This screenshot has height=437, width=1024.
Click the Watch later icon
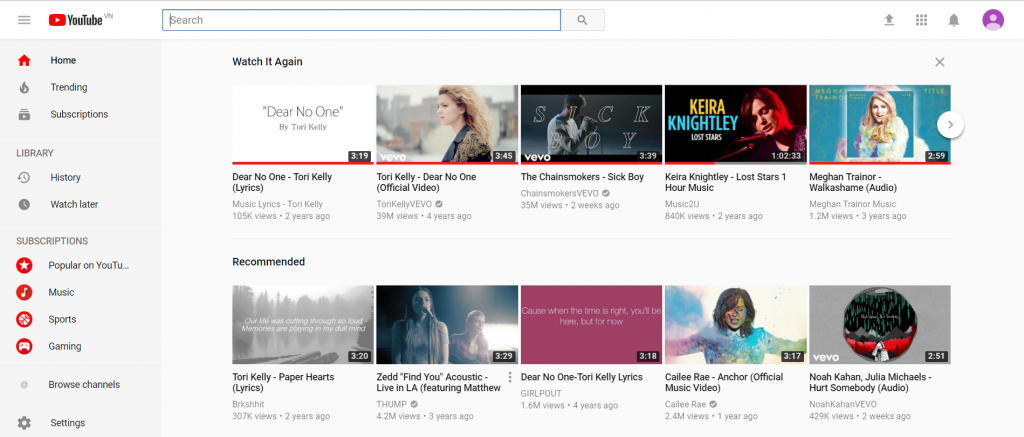coord(24,204)
